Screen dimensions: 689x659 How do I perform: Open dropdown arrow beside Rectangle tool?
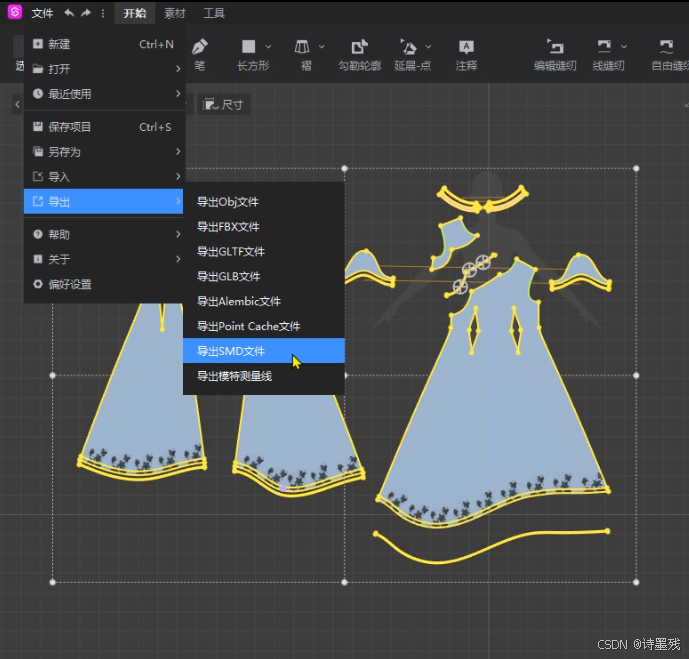point(267,47)
